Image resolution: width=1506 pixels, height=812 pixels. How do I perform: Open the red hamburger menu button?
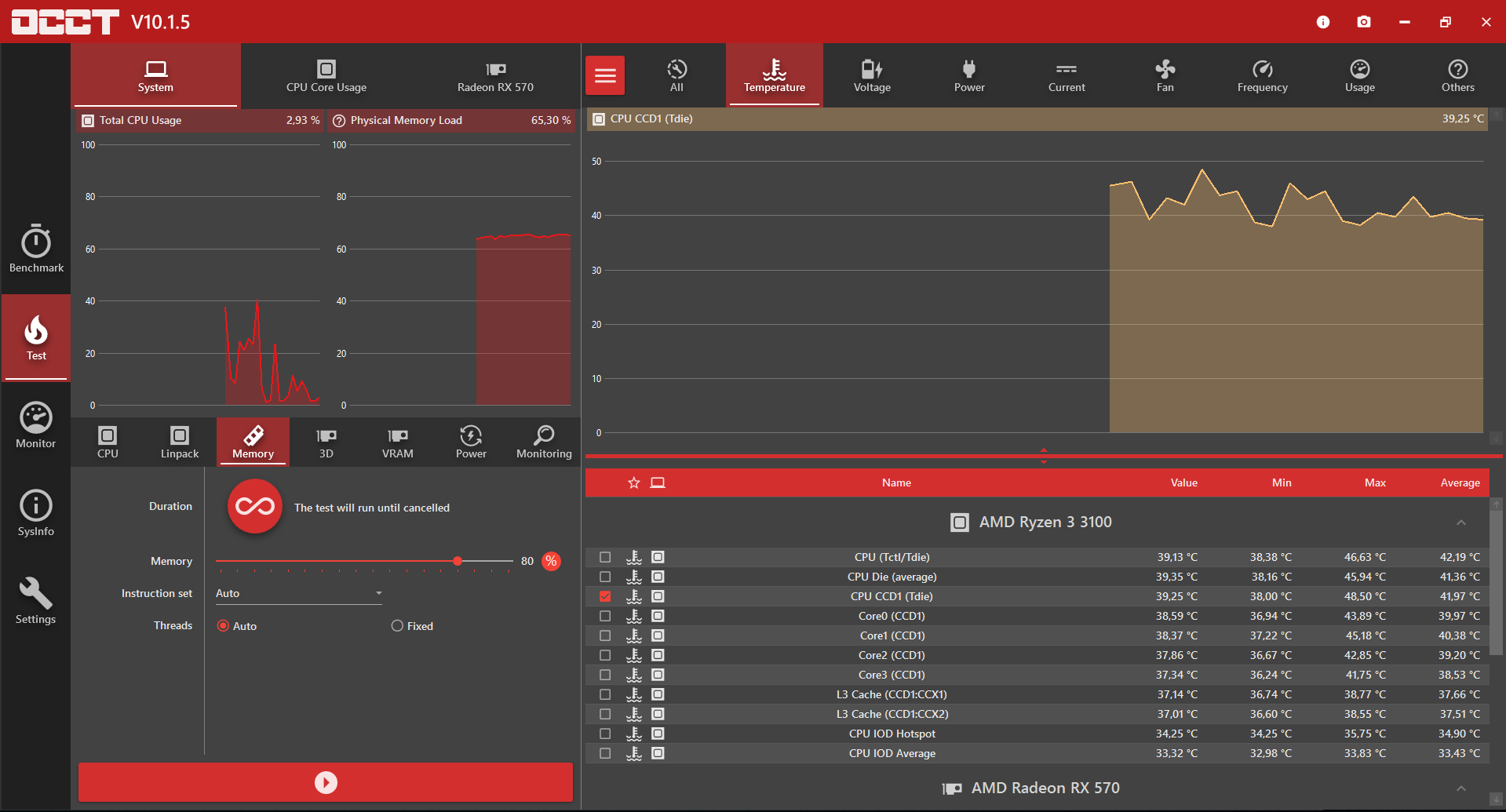(605, 75)
